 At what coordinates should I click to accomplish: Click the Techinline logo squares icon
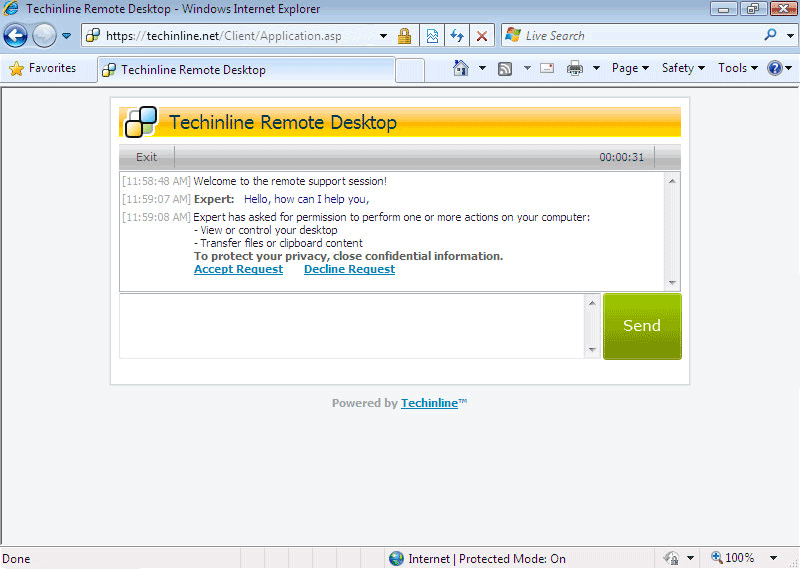pyautogui.click(x=141, y=121)
